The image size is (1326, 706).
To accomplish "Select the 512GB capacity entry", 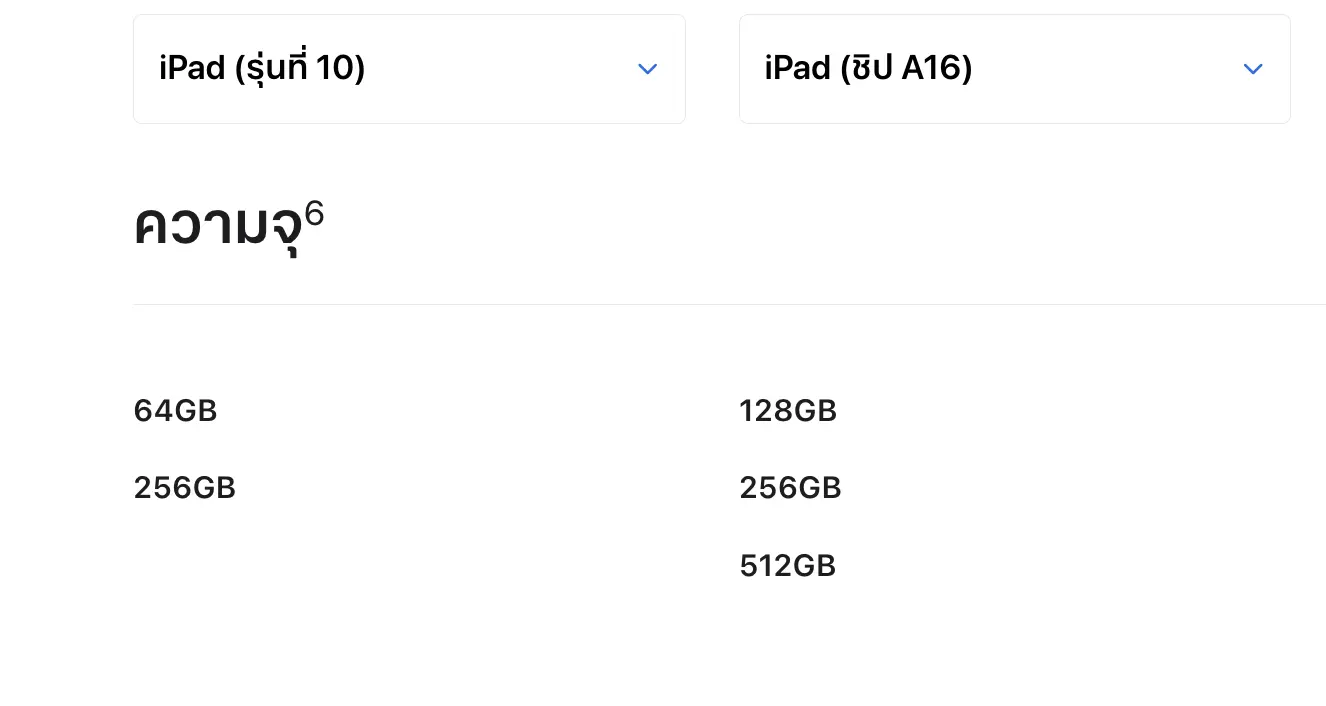I will (x=788, y=566).
